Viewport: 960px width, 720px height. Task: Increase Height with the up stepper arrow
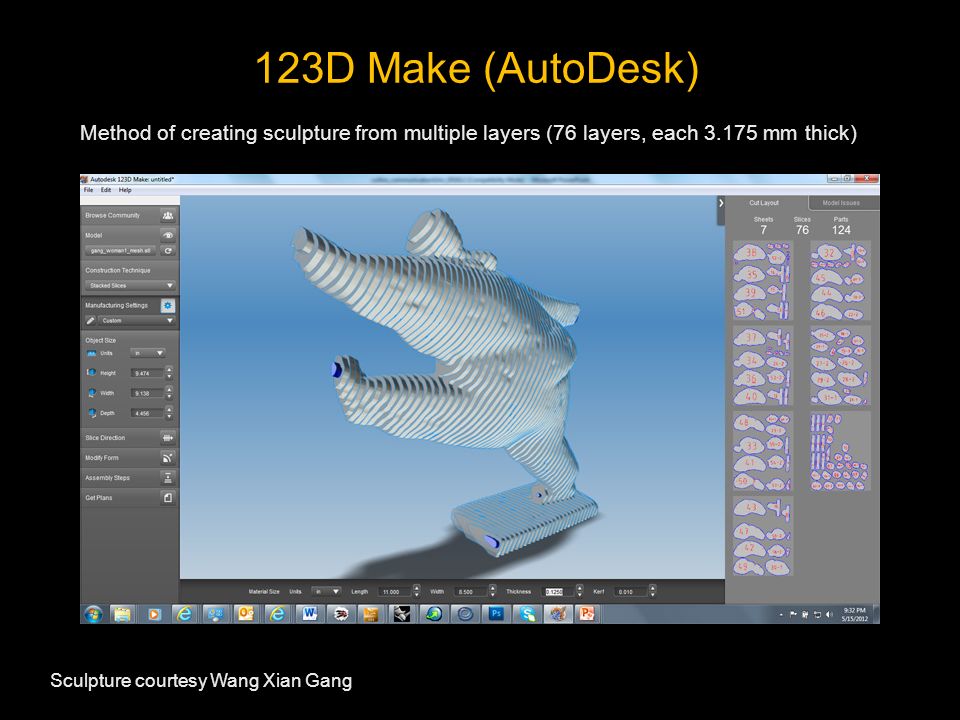170,370
